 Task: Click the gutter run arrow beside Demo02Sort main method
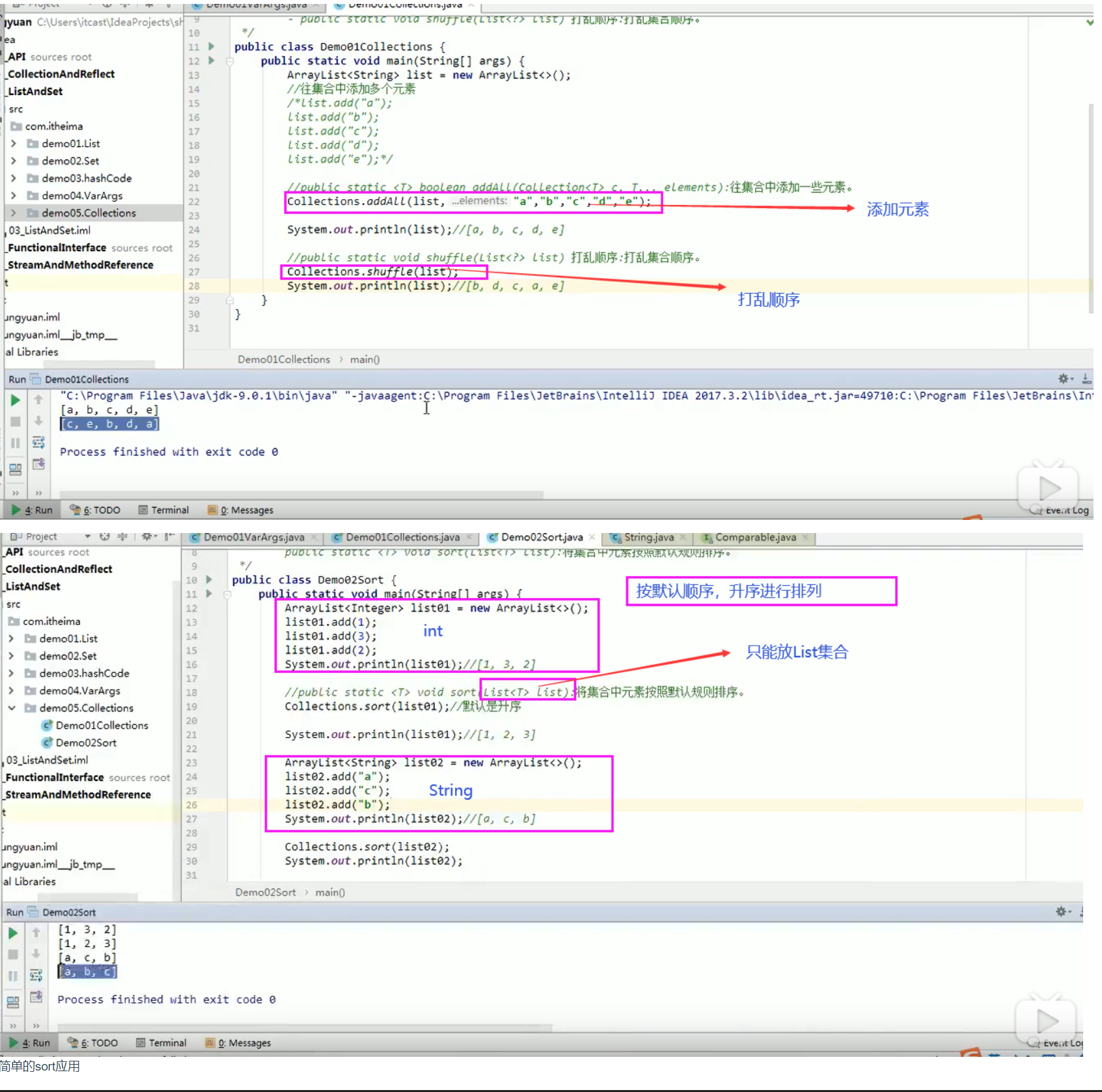209,594
